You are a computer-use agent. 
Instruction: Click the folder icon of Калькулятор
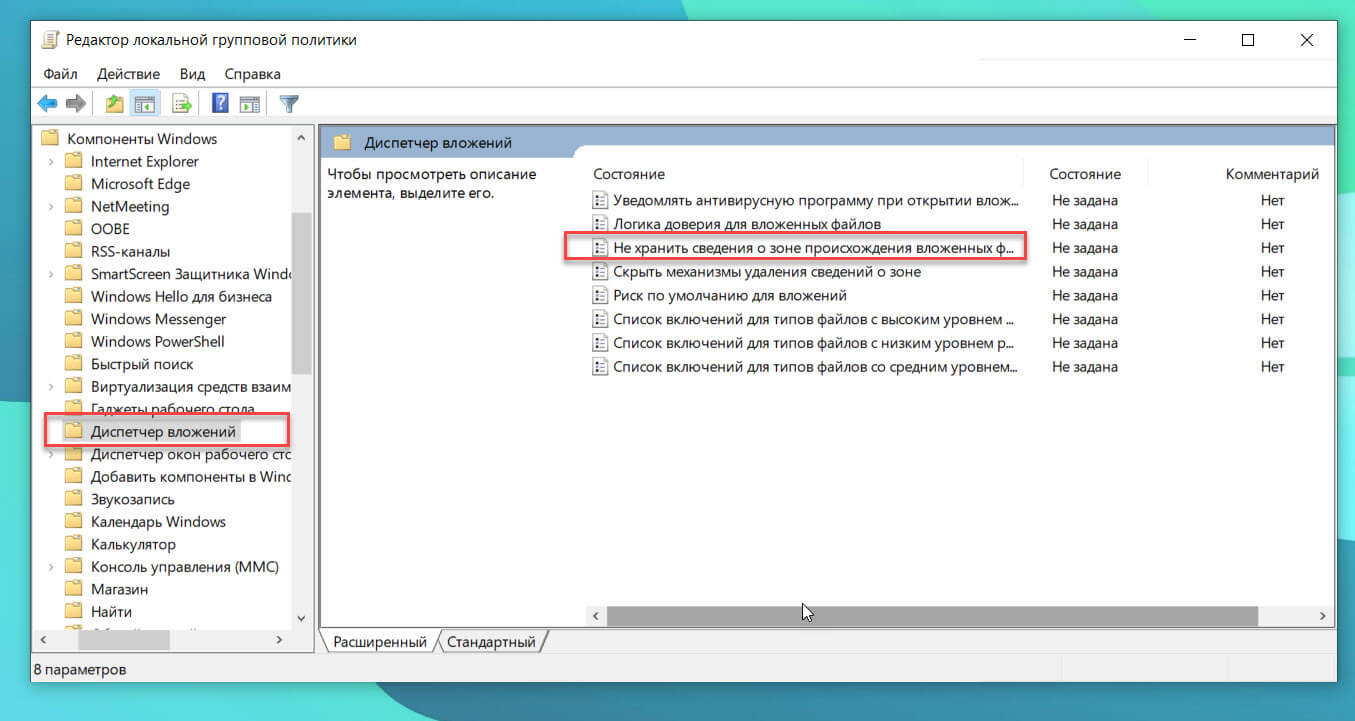(73, 544)
